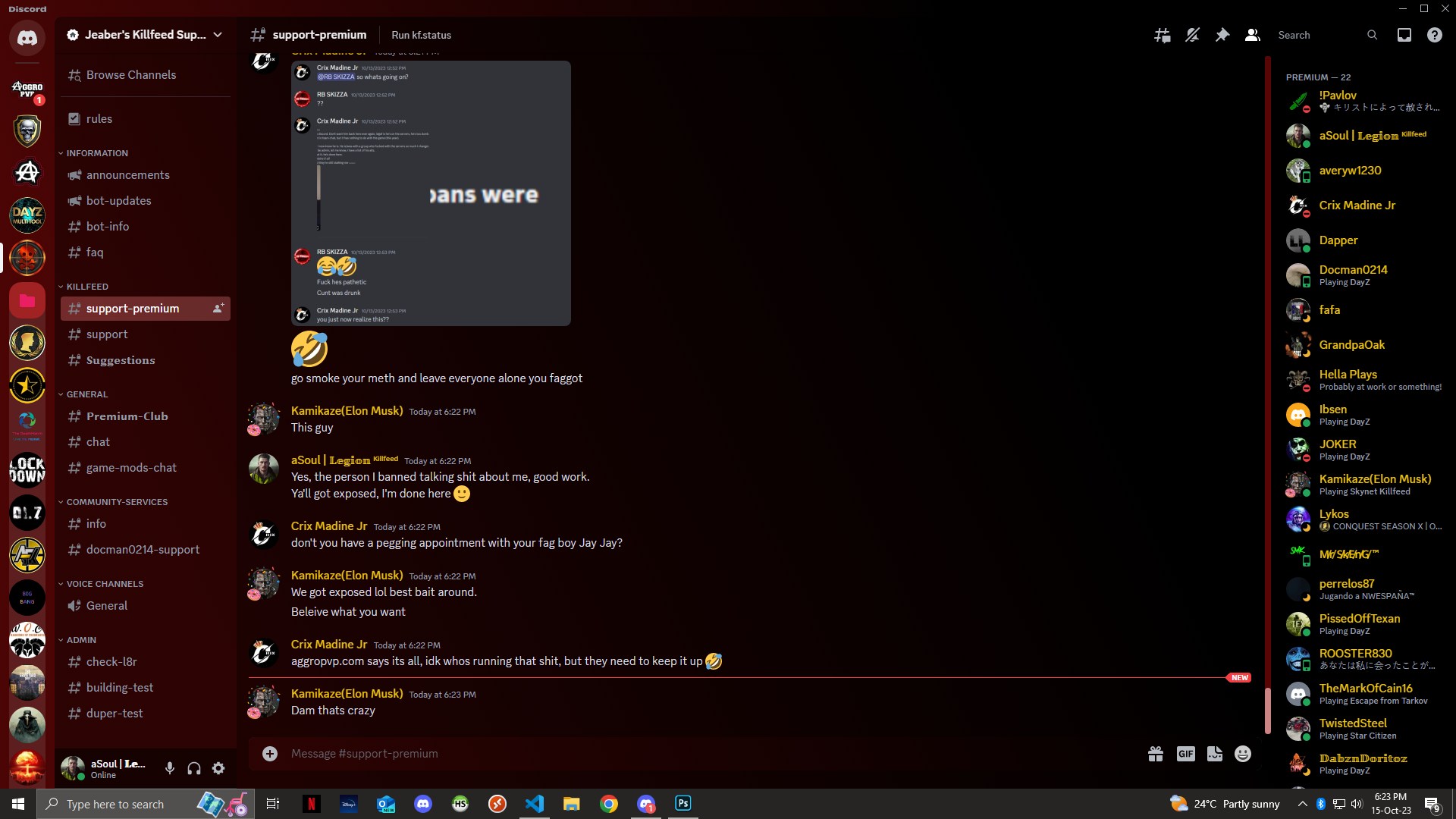Collapse the VOICE CHANNELS category
Viewport: 1456px width, 819px height.
point(102,584)
